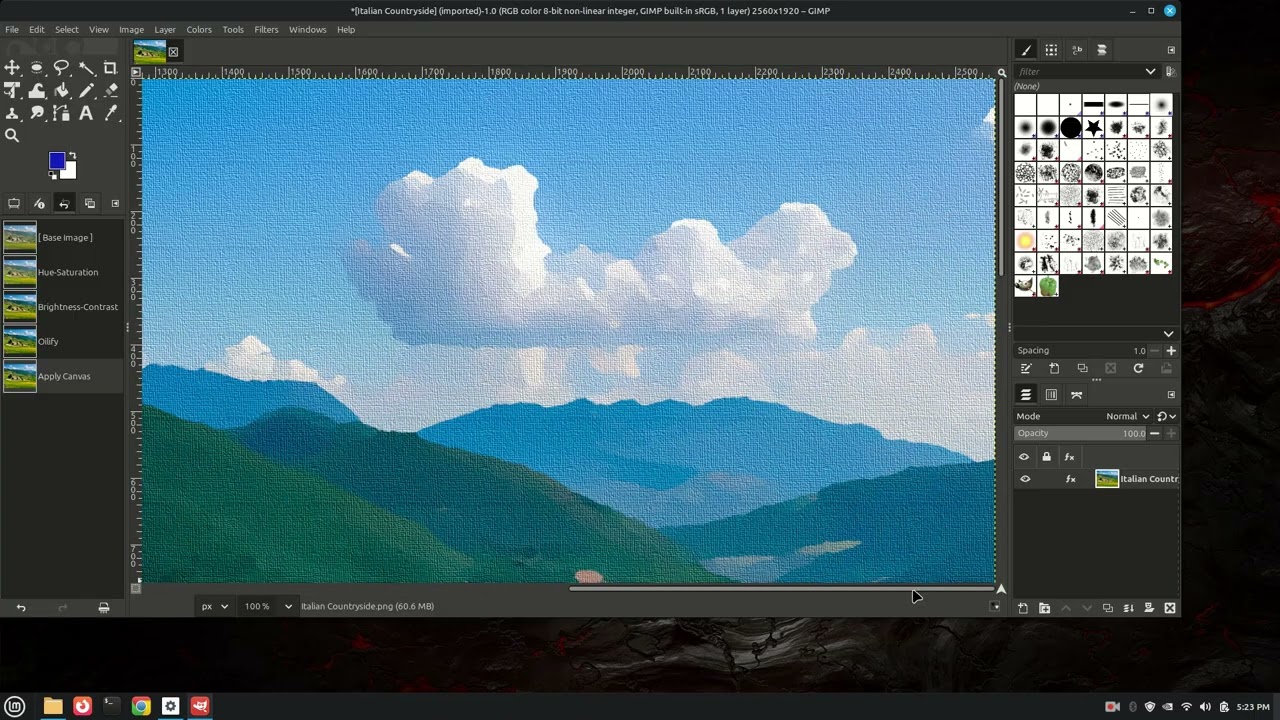Select the green pepper brush
This screenshot has width=1280, height=720.
click(1048, 287)
